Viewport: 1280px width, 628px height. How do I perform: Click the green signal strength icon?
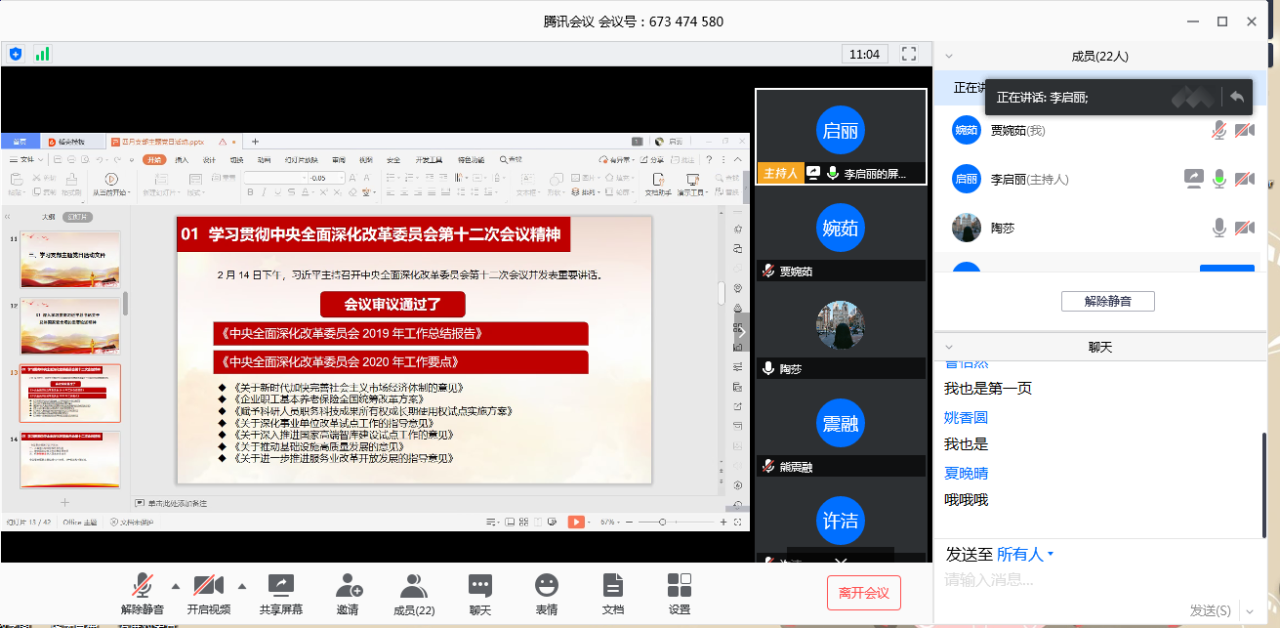click(43, 54)
